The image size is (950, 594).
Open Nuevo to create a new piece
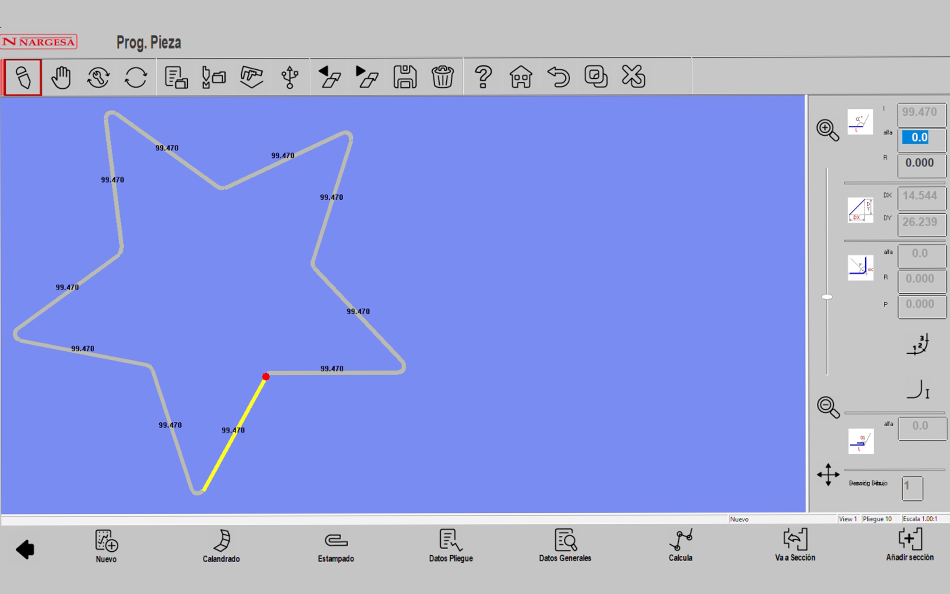(x=106, y=546)
